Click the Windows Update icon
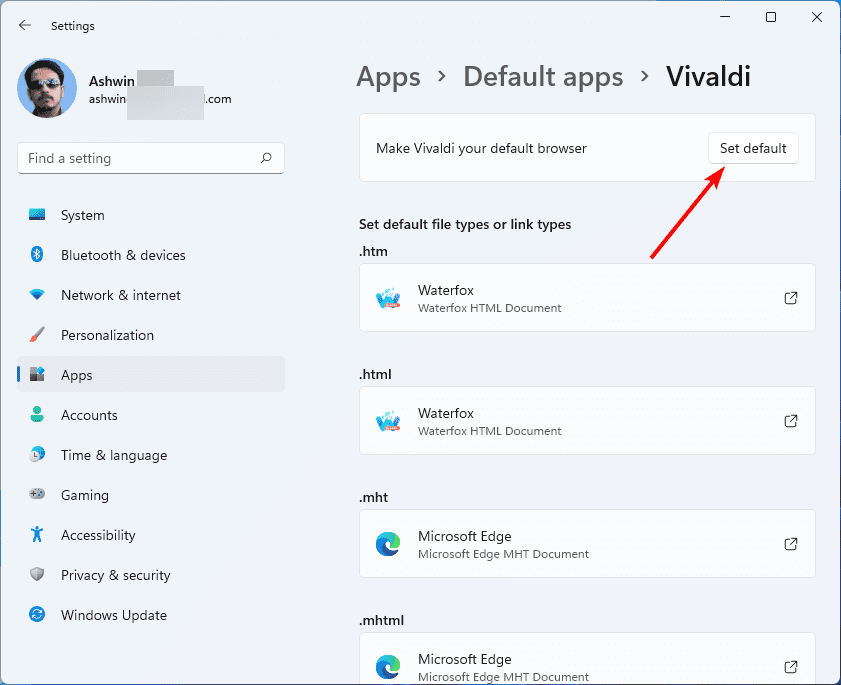The image size is (841, 685). 37,615
